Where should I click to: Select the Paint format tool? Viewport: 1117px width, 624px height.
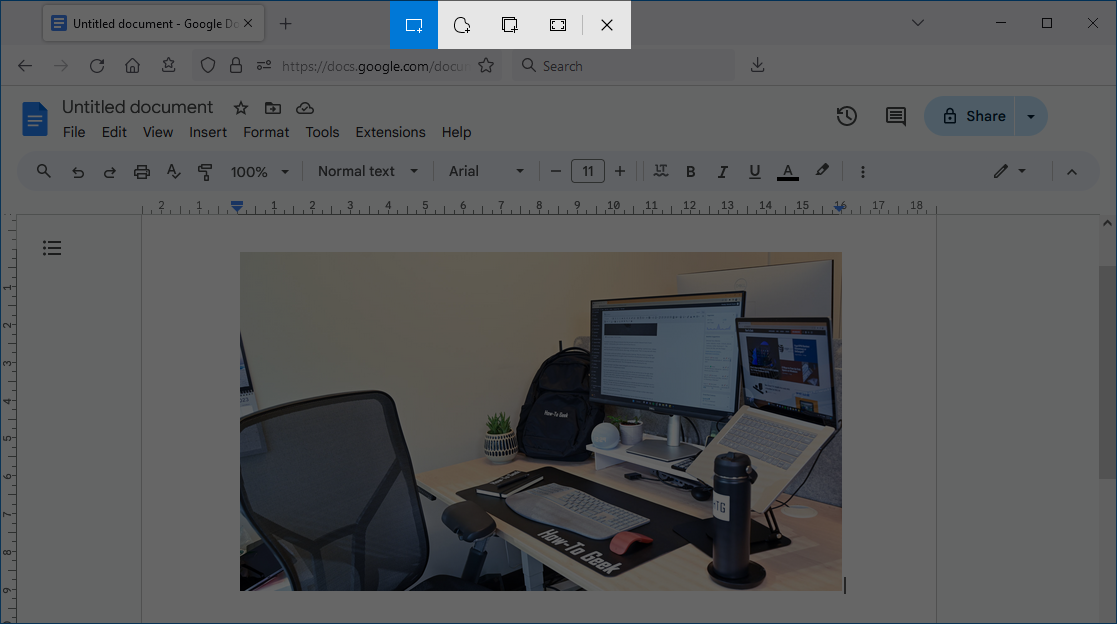(205, 171)
